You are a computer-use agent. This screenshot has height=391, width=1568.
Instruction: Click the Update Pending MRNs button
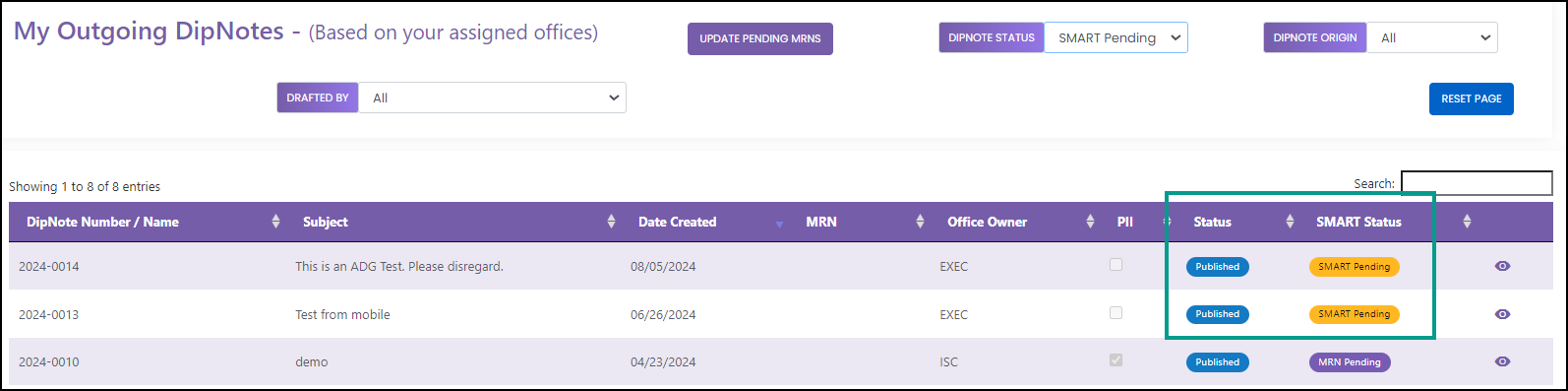[x=760, y=38]
